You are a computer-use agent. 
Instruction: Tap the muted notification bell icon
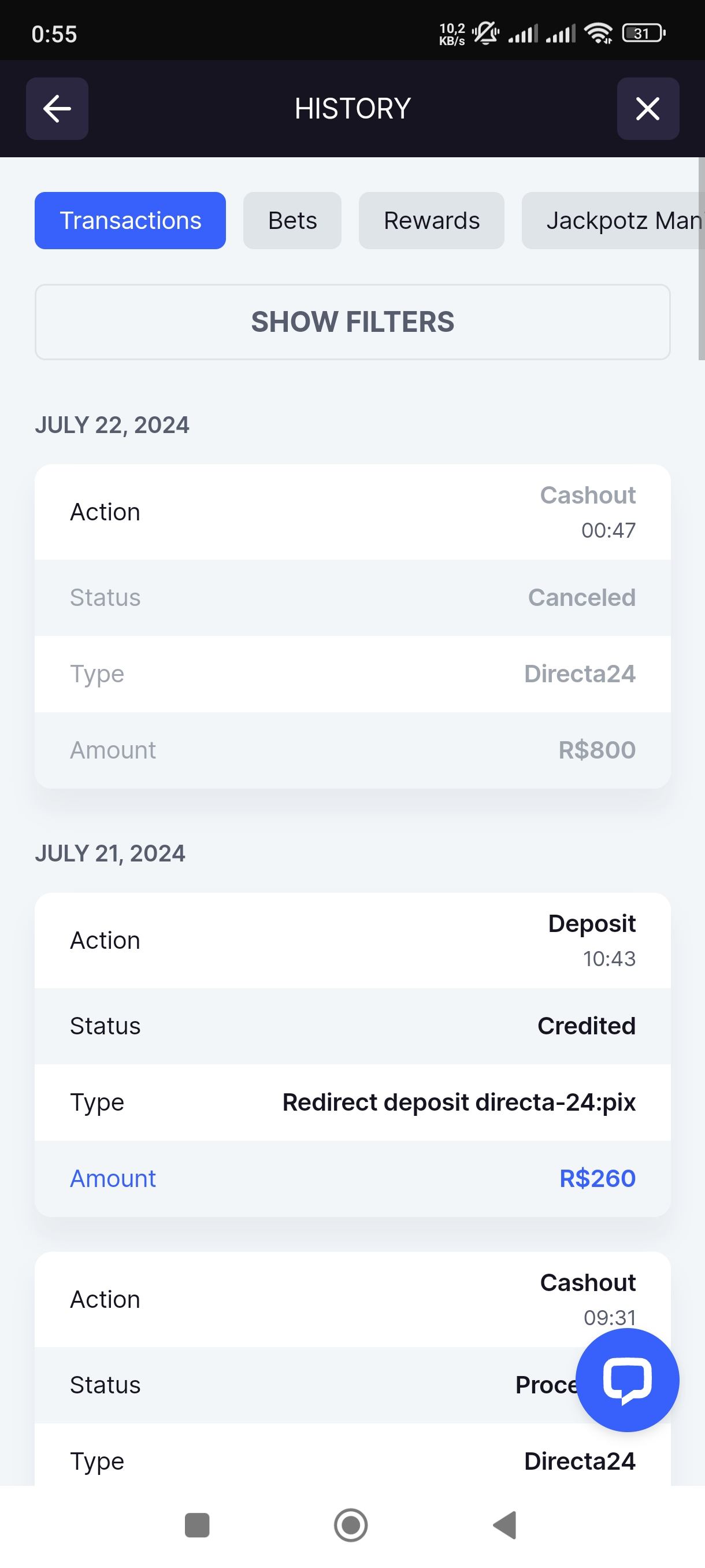point(485,33)
